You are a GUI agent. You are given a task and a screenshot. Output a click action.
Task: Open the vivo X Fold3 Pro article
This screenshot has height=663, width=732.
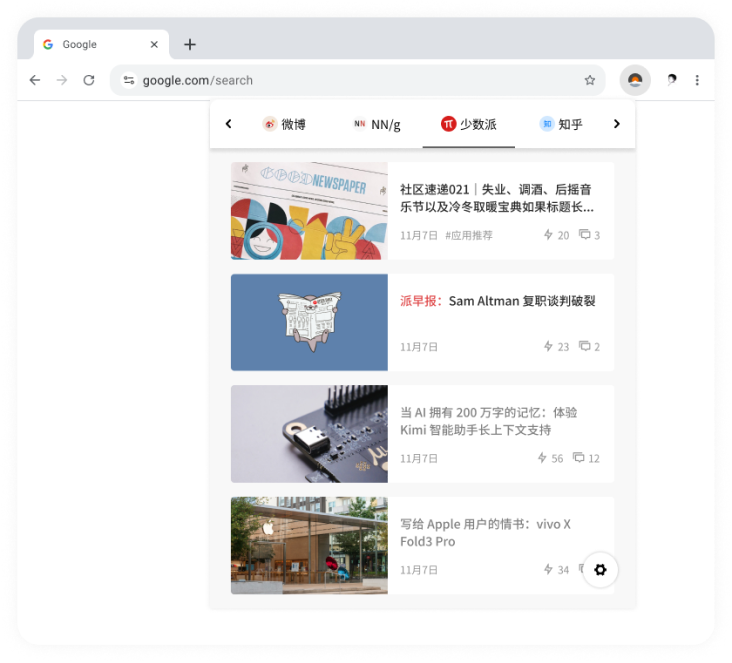pos(485,533)
